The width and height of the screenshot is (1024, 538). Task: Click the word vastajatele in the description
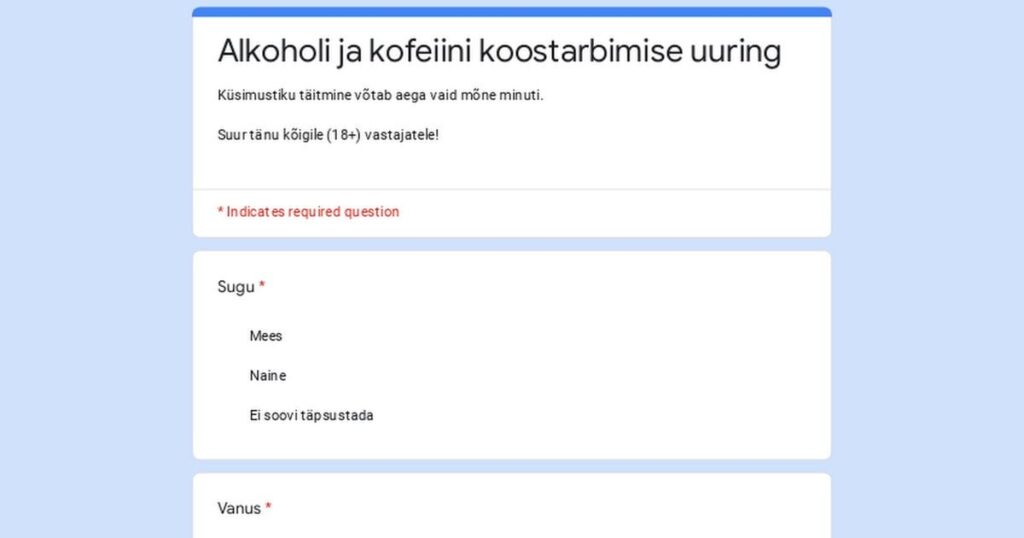pos(400,135)
